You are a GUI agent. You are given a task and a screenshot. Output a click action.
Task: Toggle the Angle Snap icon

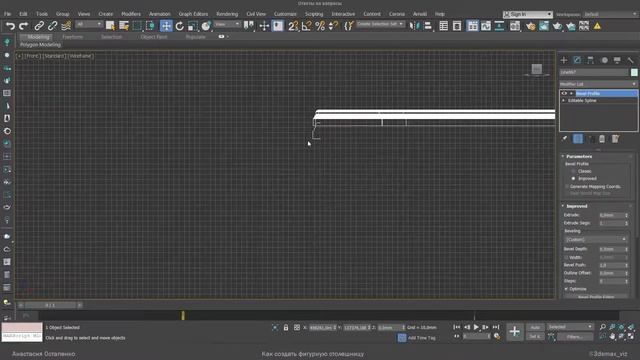point(307,26)
